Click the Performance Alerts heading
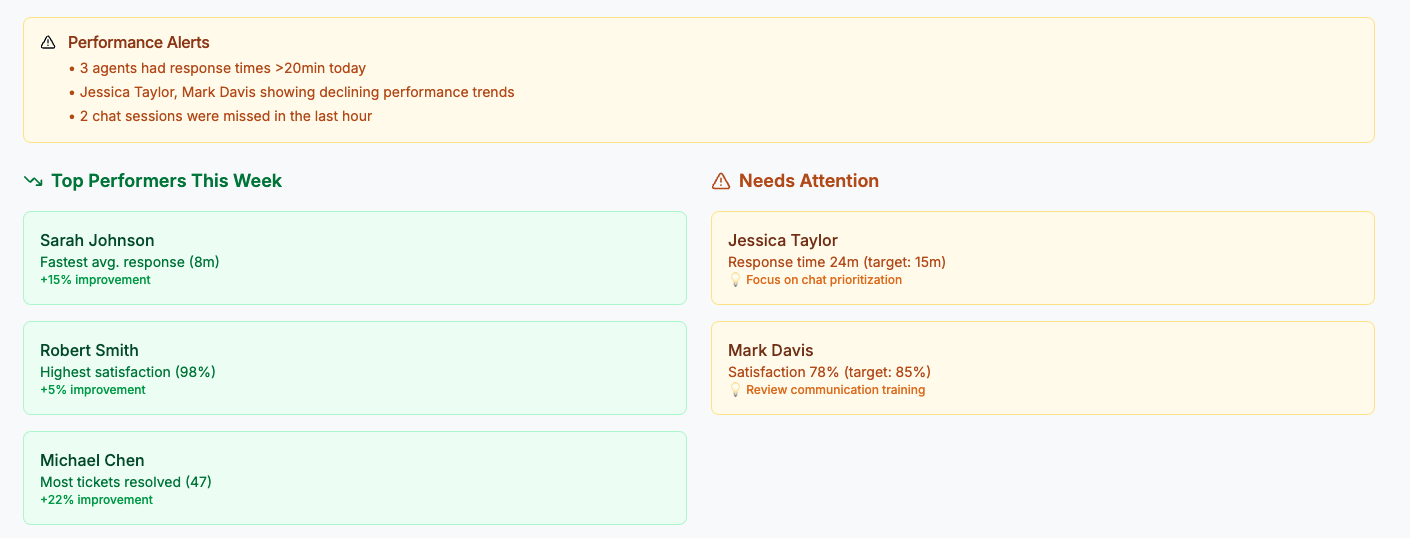Image resolution: width=1410 pixels, height=538 pixels. [139, 42]
